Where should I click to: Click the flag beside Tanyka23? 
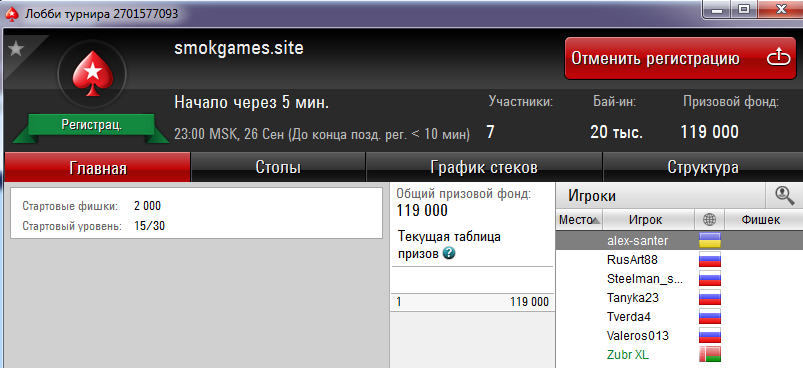tap(710, 297)
